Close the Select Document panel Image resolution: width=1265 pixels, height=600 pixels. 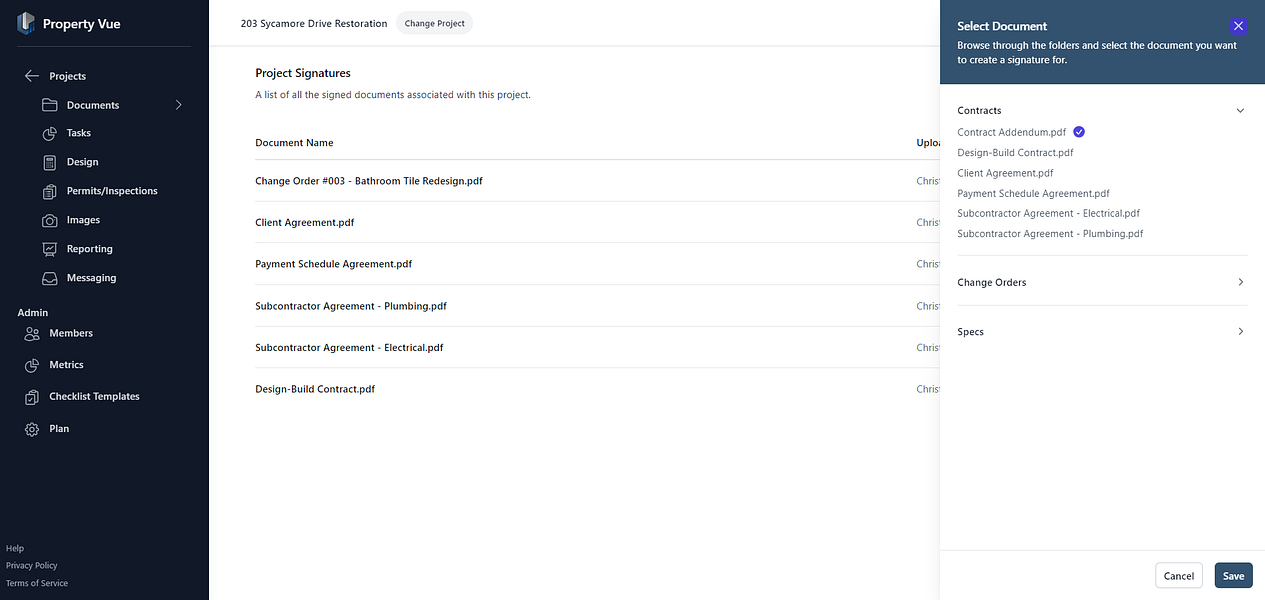[x=1238, y=26]
